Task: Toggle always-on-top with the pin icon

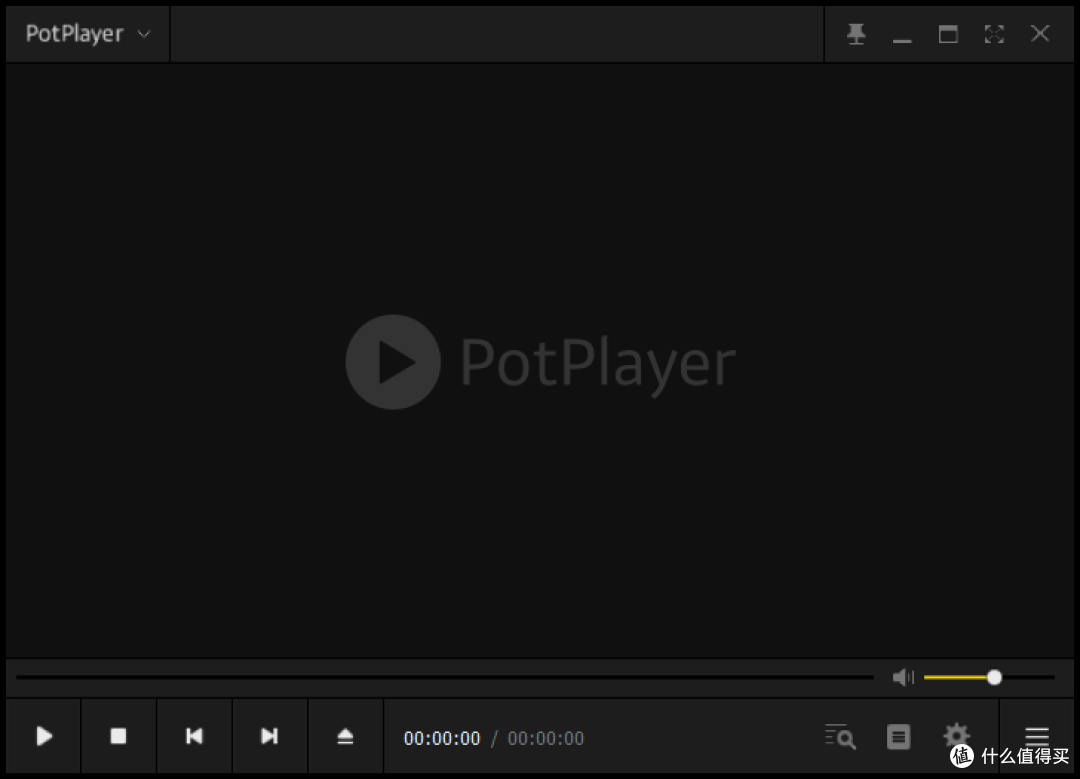Action: click(x=856, y=33)
